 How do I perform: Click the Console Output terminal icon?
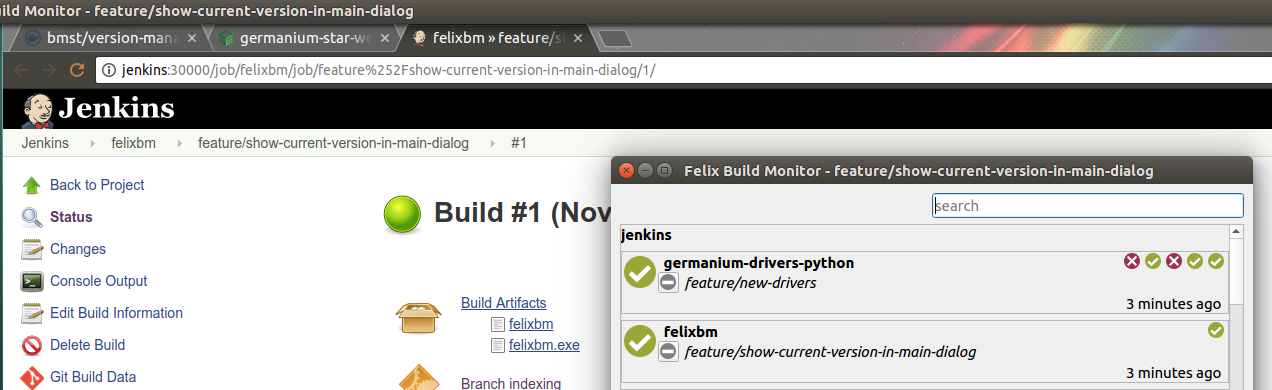[x=32, y=281]
